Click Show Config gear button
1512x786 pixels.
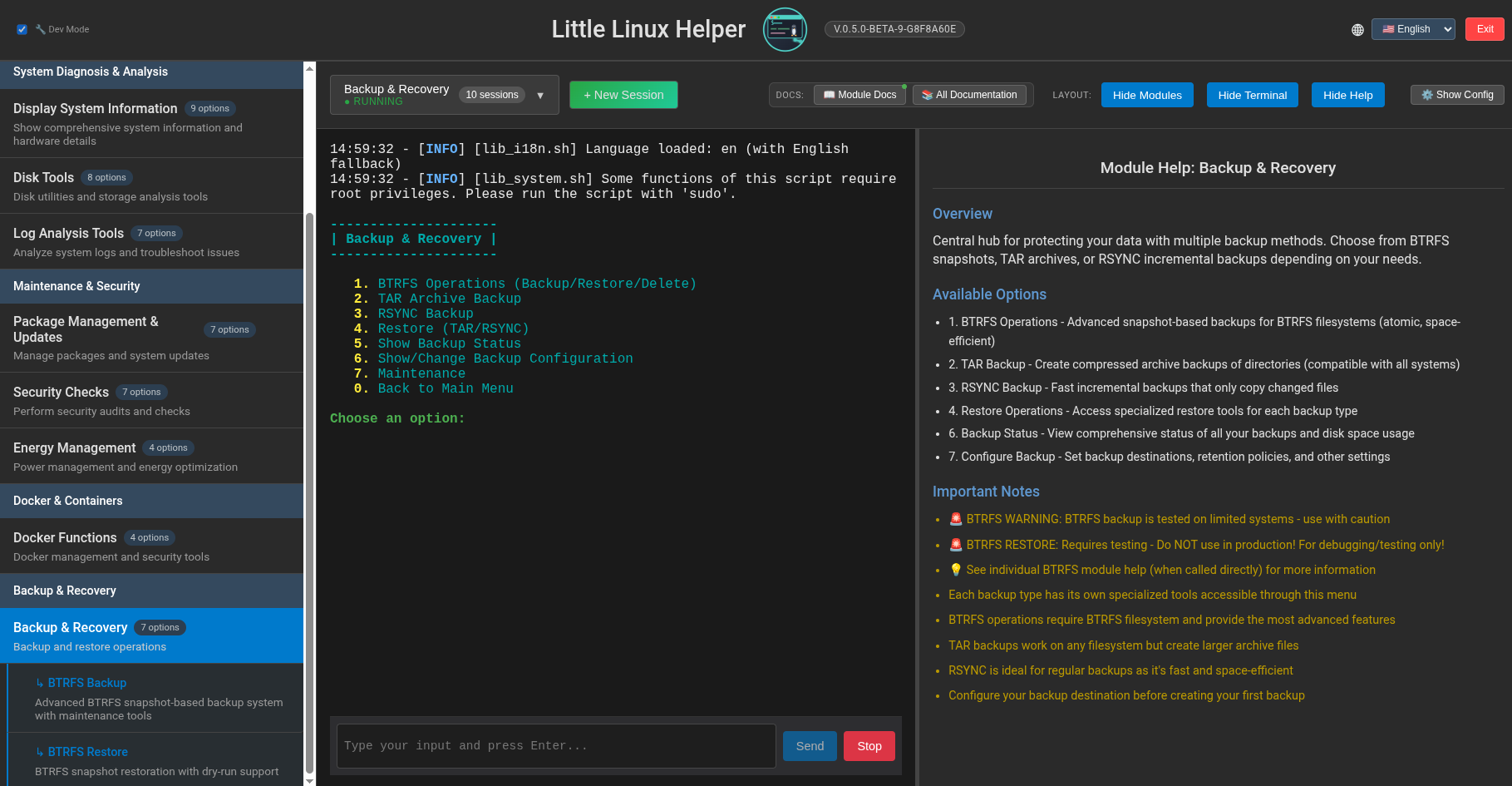[1457, 95]
